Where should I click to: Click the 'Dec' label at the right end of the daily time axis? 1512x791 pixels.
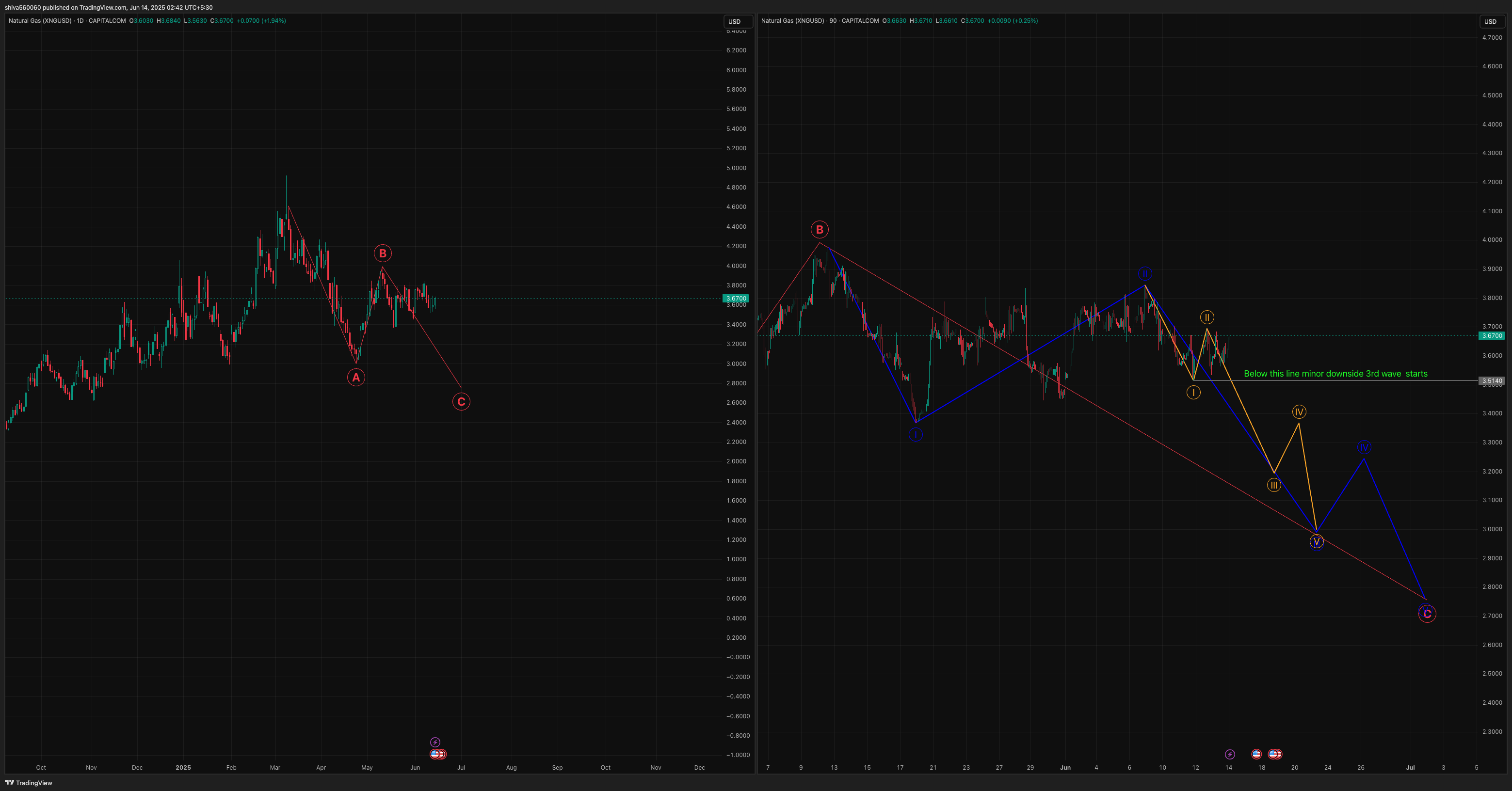coord(700,768)
